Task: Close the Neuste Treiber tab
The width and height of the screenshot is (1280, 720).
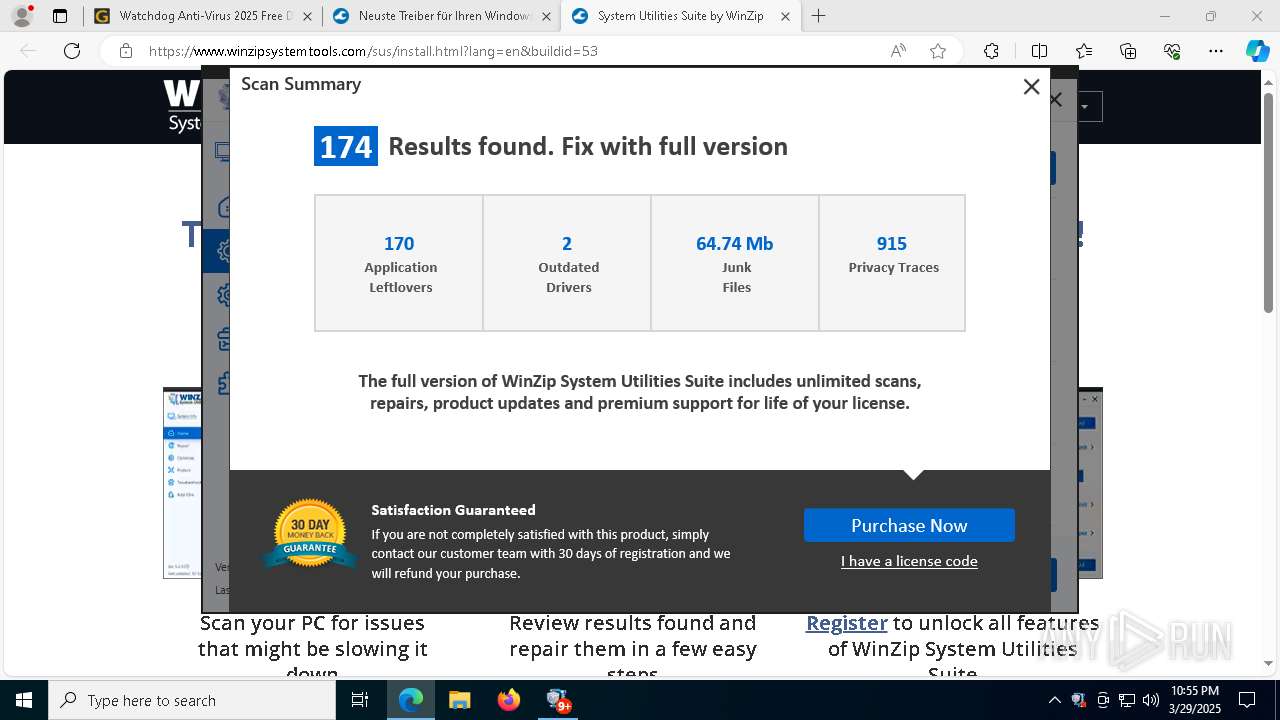Action: tap(546, 16)
